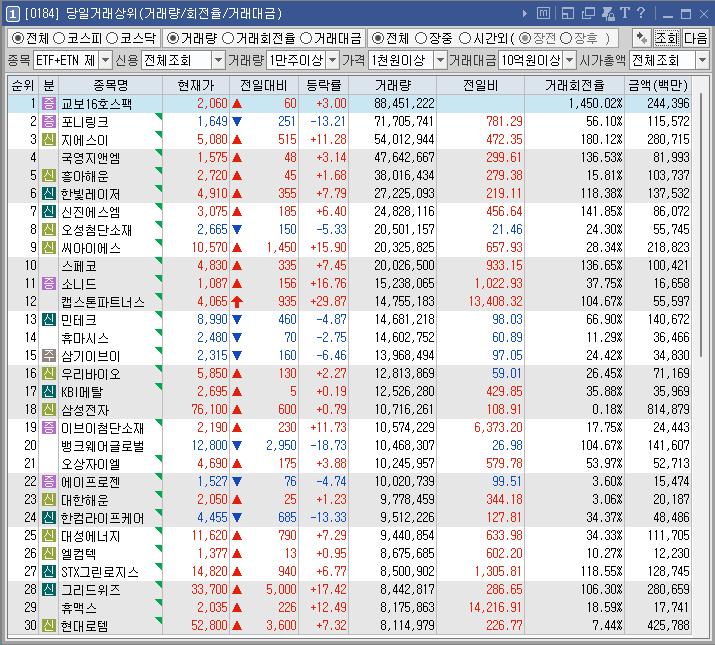Sort by the 종목명 column header
Image resolution: width=715 pixels, height=645 pixels.
click(x=110, y=85)
